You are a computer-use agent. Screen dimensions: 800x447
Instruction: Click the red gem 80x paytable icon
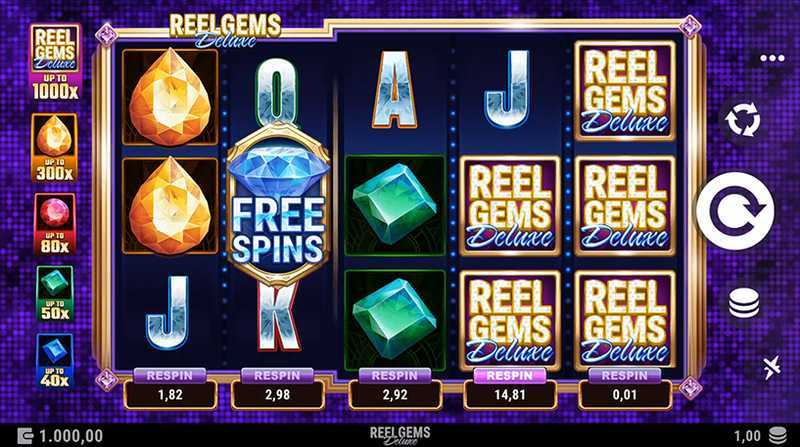(55, 224)
